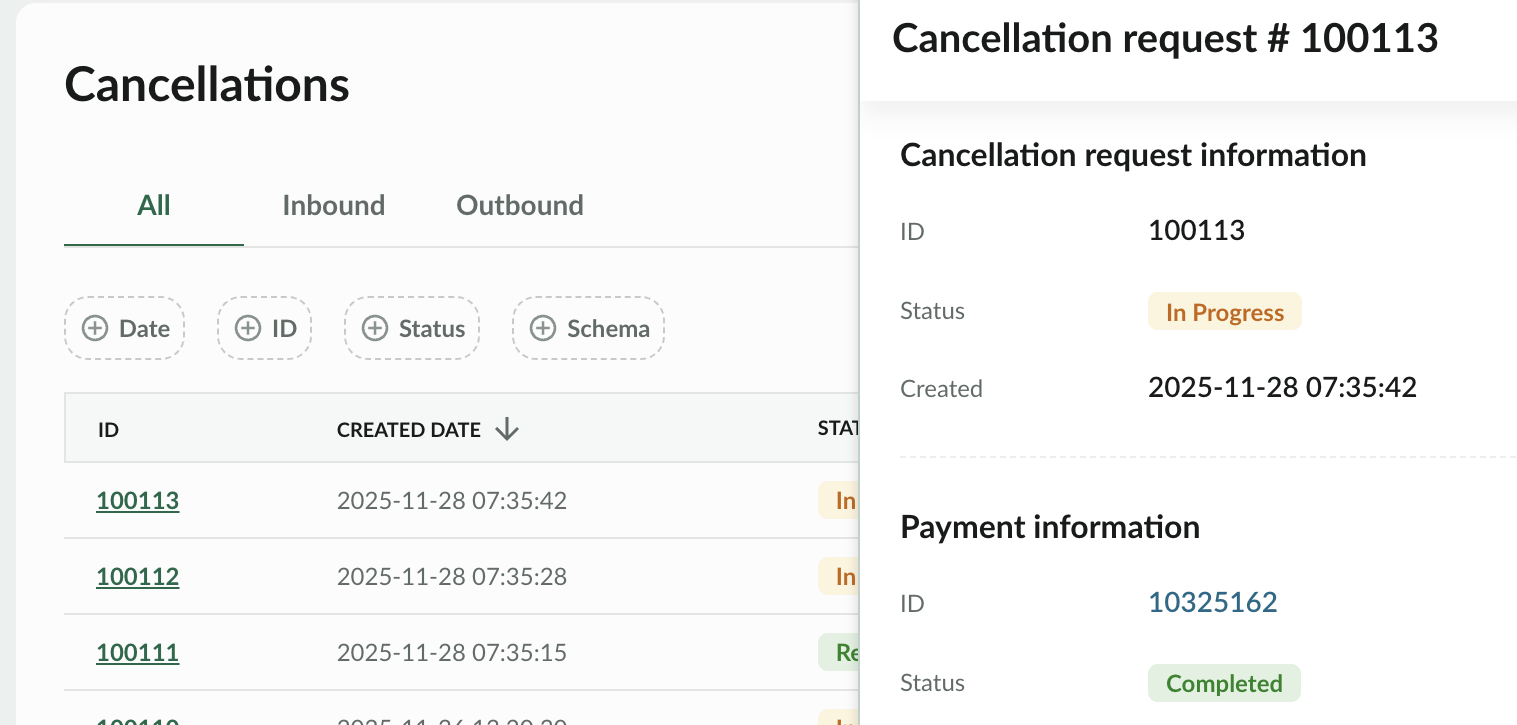
Task: Add a Schema filter chip
Action: (588, 328)
